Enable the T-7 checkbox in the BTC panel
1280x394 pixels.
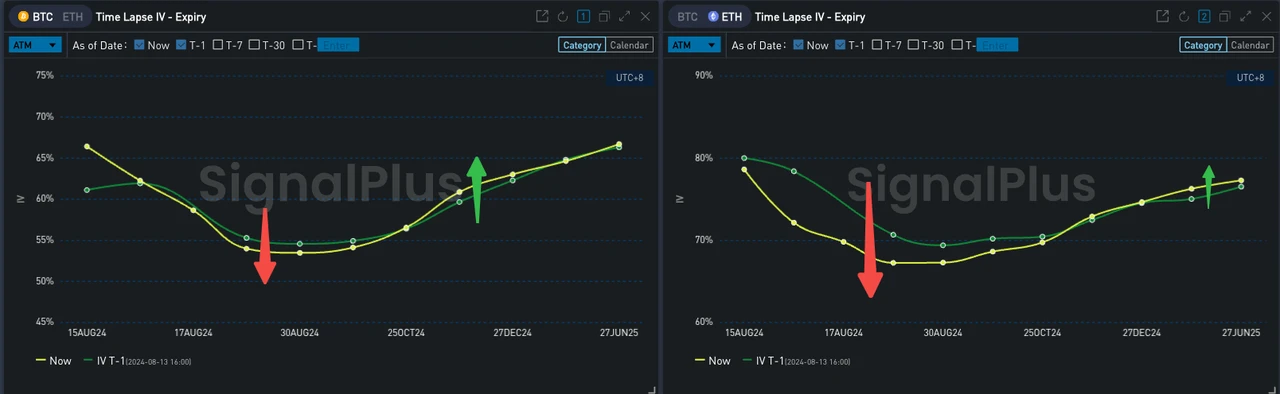coord(218,45)
